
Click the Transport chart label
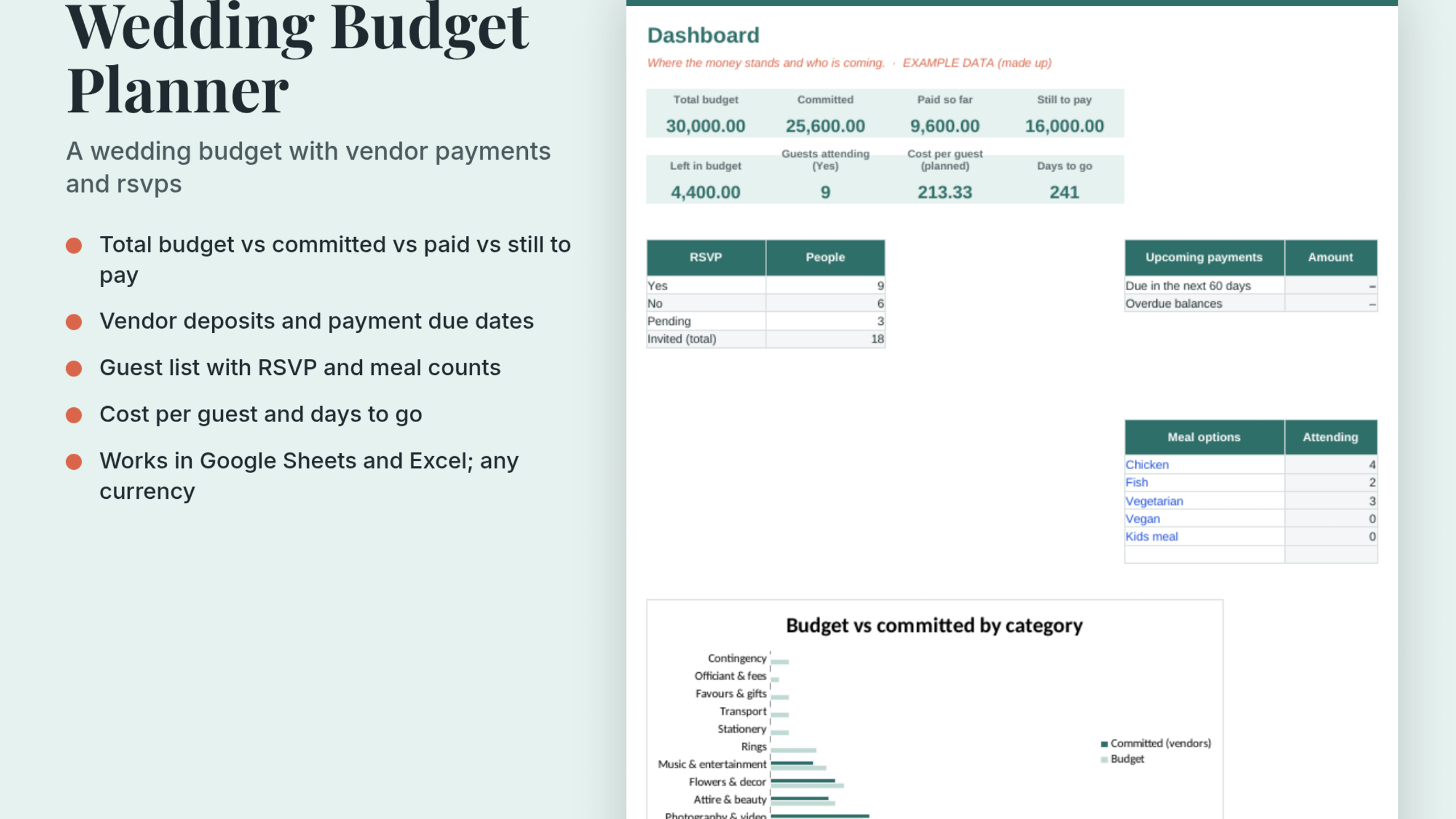tap(742, 712)
